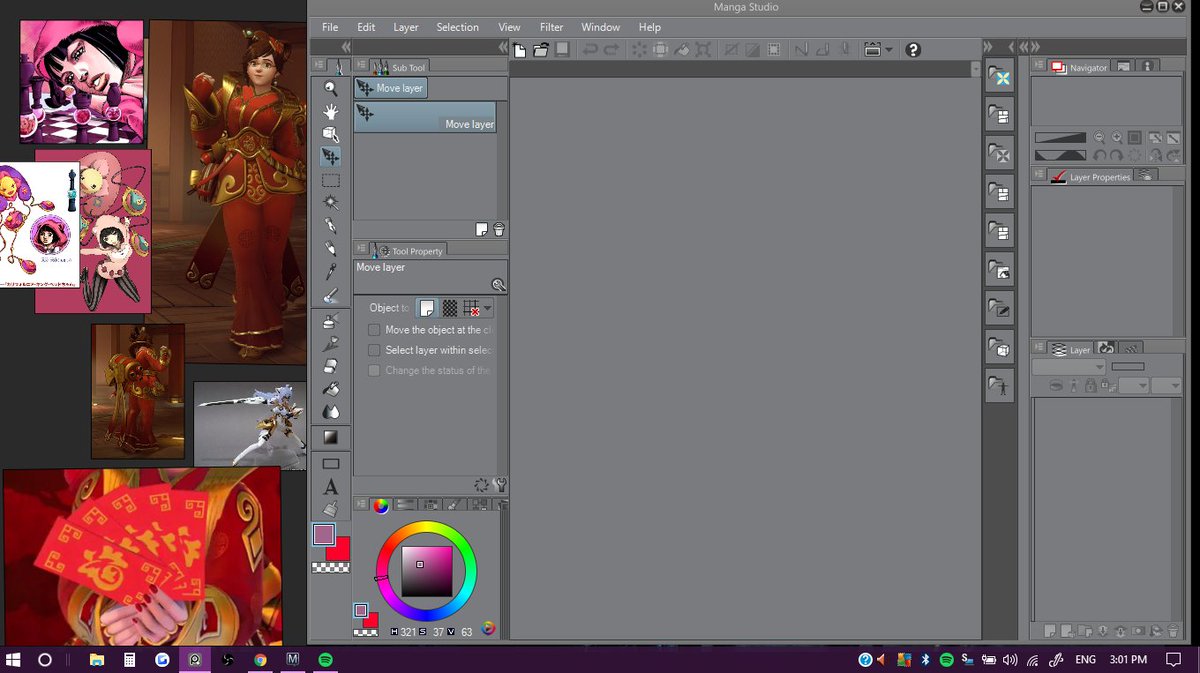Toggle 'Select layer within selec' checkbox
Viewport: 1200px width, 673px height.
point(374,350)
